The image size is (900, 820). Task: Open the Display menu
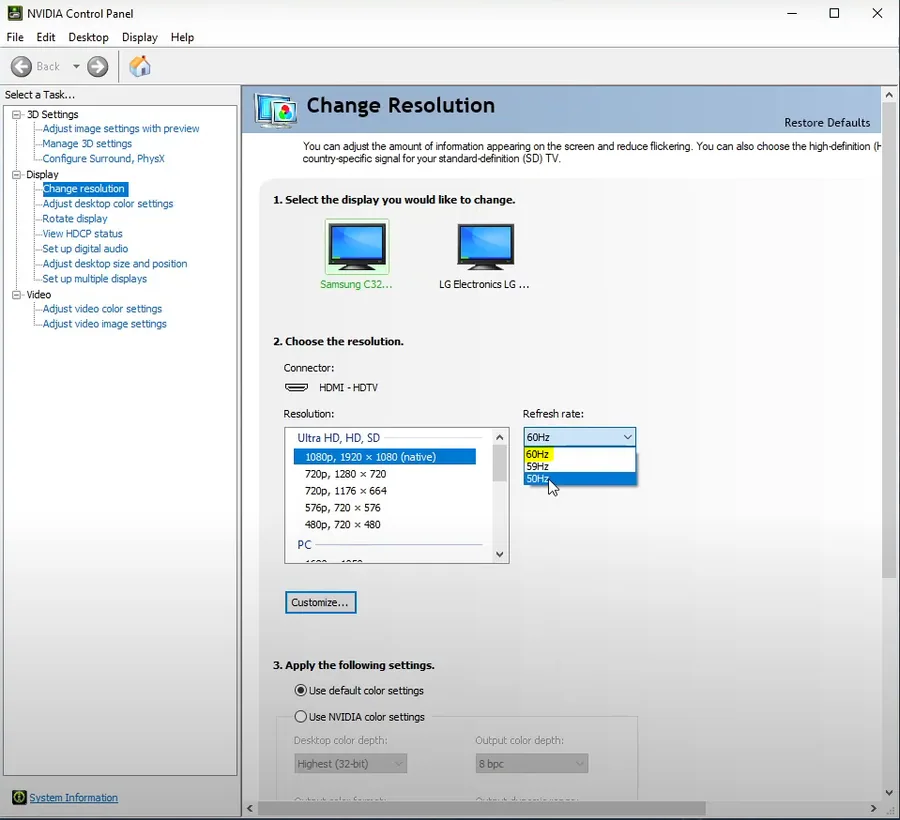click(139, 37)
